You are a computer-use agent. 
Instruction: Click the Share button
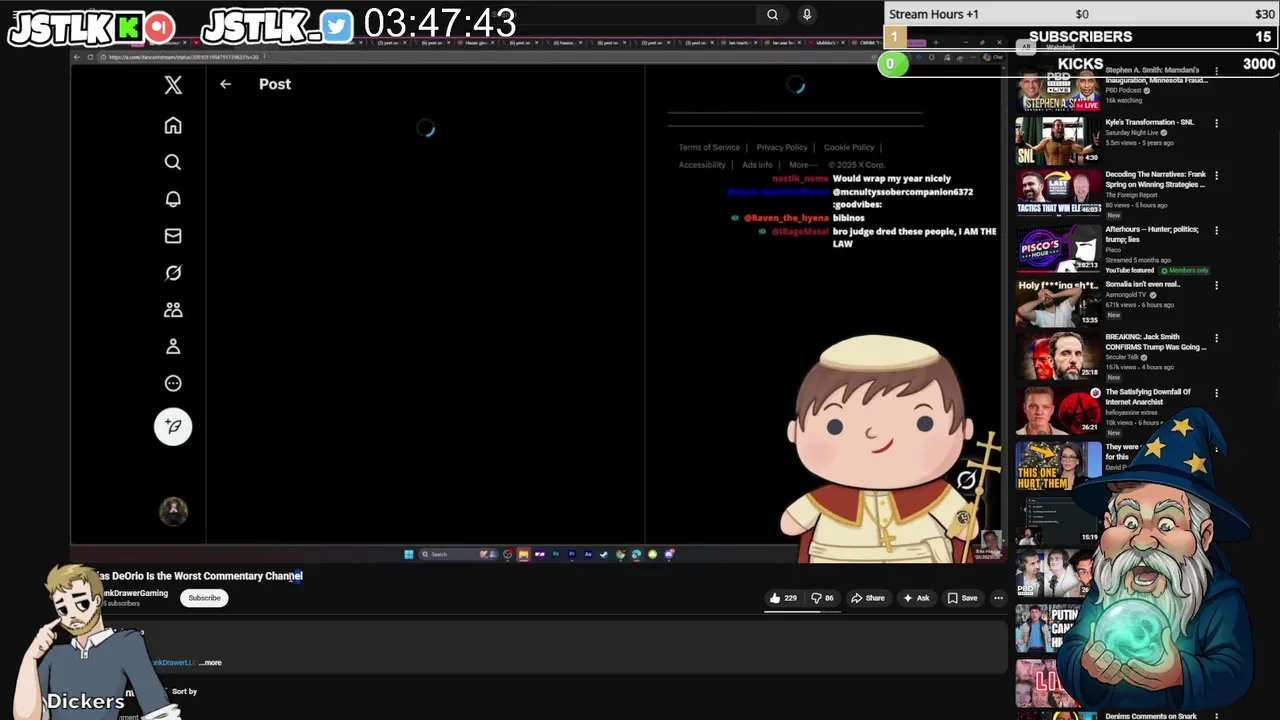pyautogui.click(x=867, y=598)
